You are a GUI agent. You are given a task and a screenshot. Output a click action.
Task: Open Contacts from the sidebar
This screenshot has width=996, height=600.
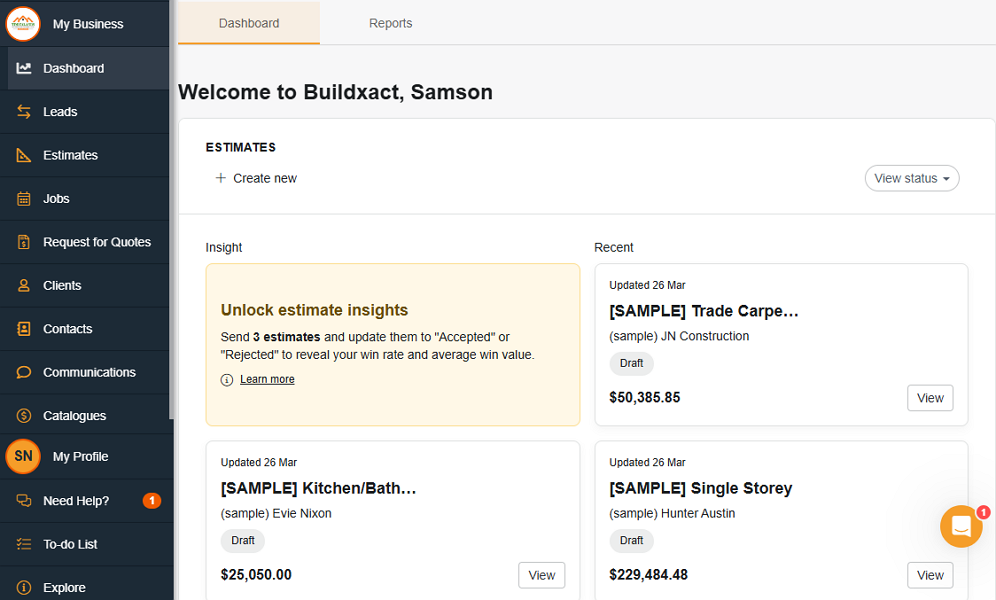point(84,329)
